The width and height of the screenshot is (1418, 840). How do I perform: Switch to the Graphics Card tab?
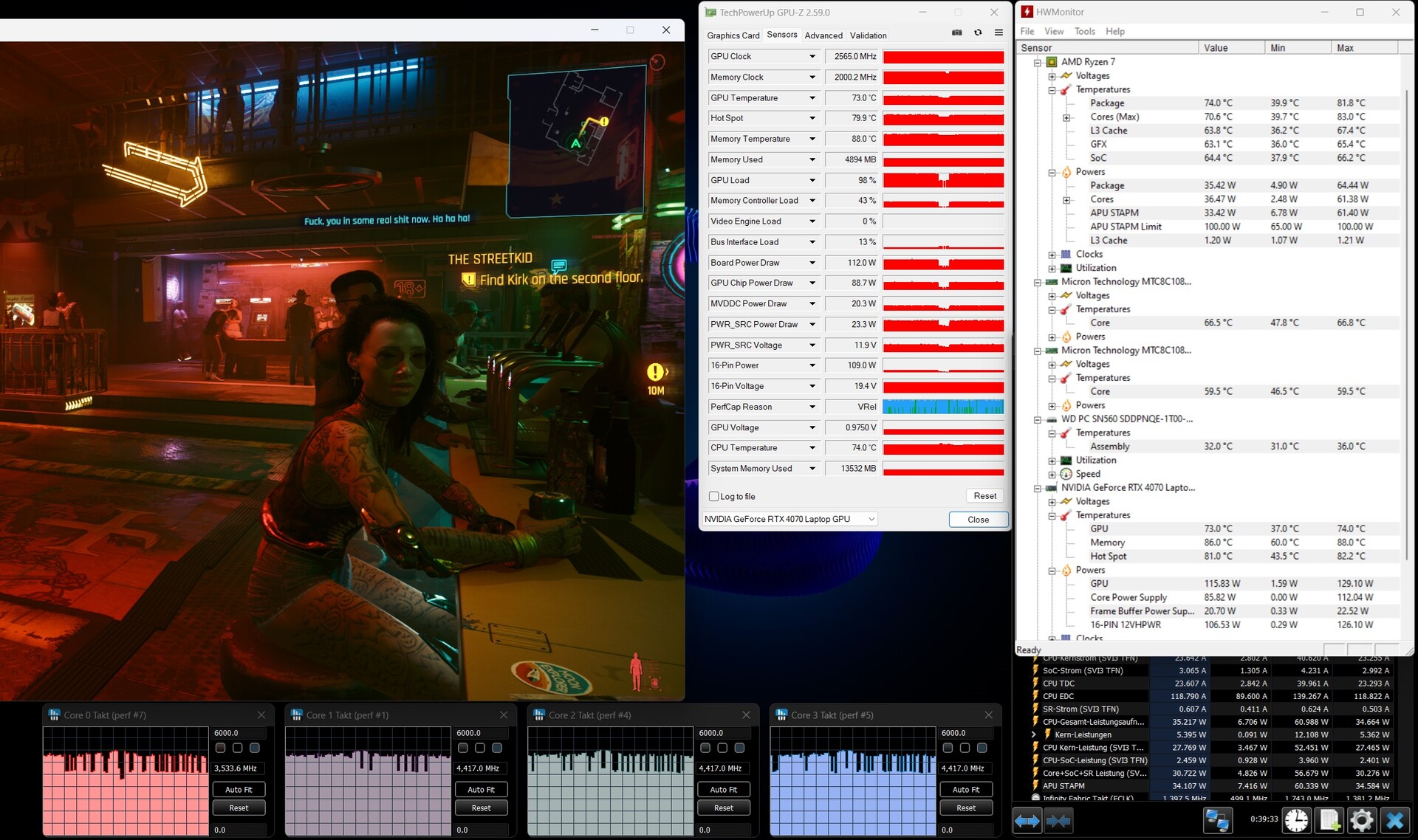733,35
